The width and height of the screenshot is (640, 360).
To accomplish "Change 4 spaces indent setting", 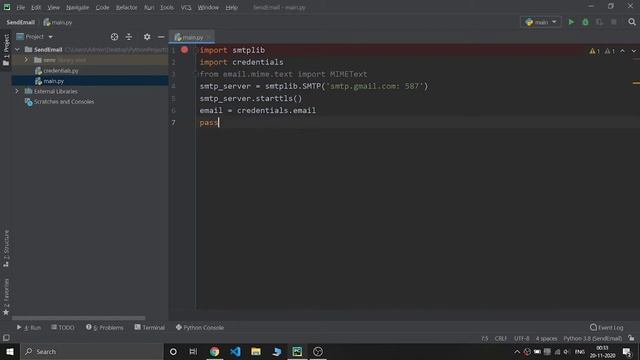I will coord(546,338).
